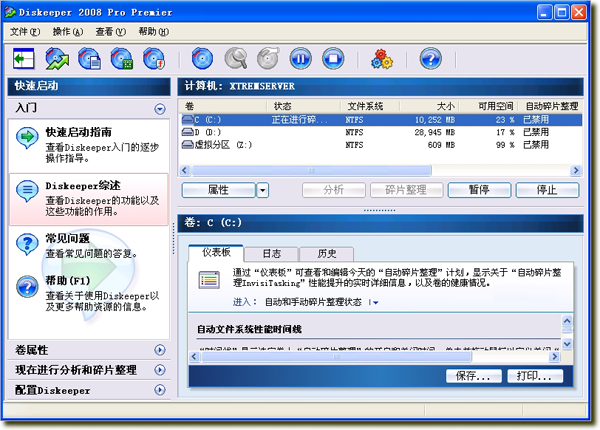Image resolution: width=600 pixels, height=430 pixels.
Task: Click the 打印... button
Action: 535,376
